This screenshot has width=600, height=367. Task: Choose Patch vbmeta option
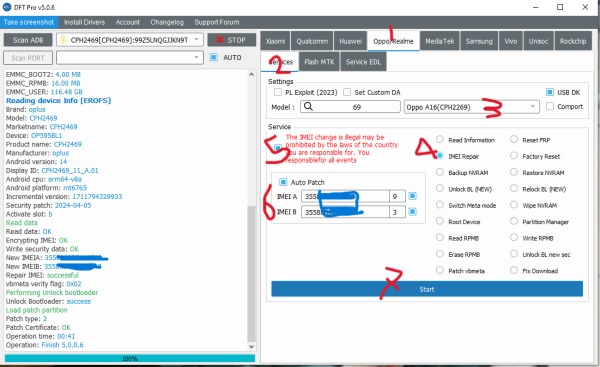click(440, 270)
